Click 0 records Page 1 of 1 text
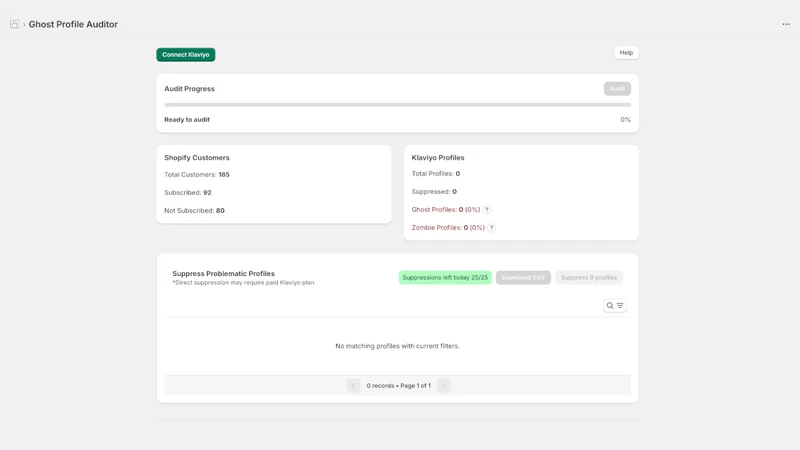The height and width of the screenshot is (450, 800). point(398,386)
